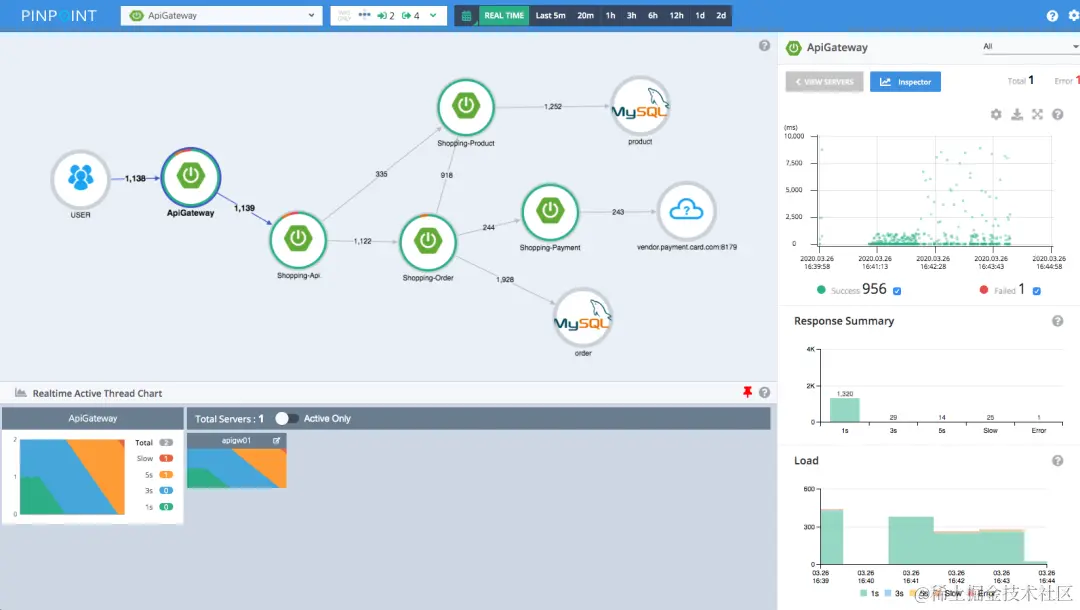This screenshot has width=1080, height=610.
Task: Select the 12h time range
Action: (676, 15)
